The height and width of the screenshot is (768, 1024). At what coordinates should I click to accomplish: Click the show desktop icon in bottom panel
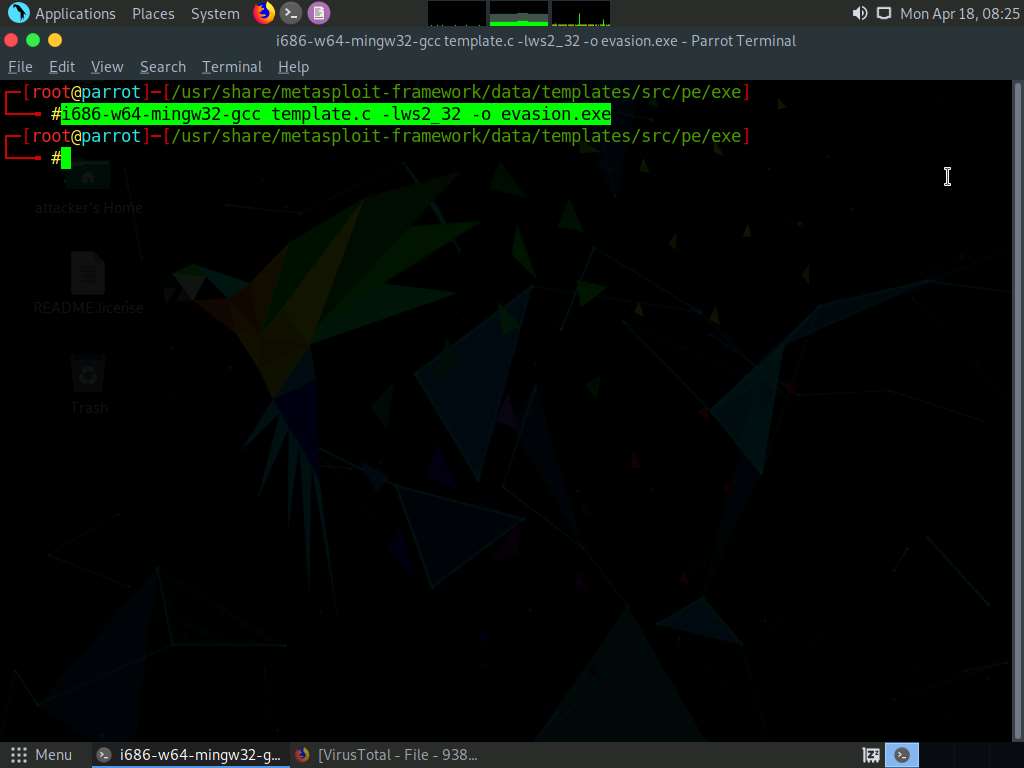pyautogui.click(x=871, y=755)
